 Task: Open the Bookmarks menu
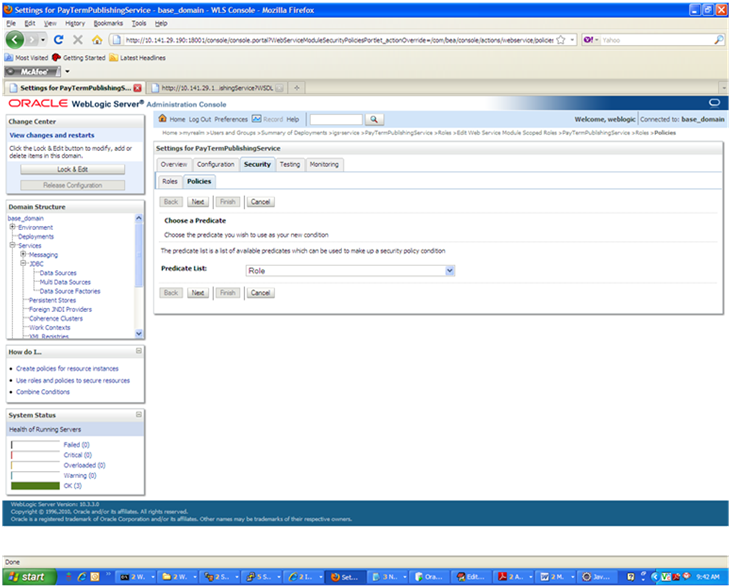108,23
